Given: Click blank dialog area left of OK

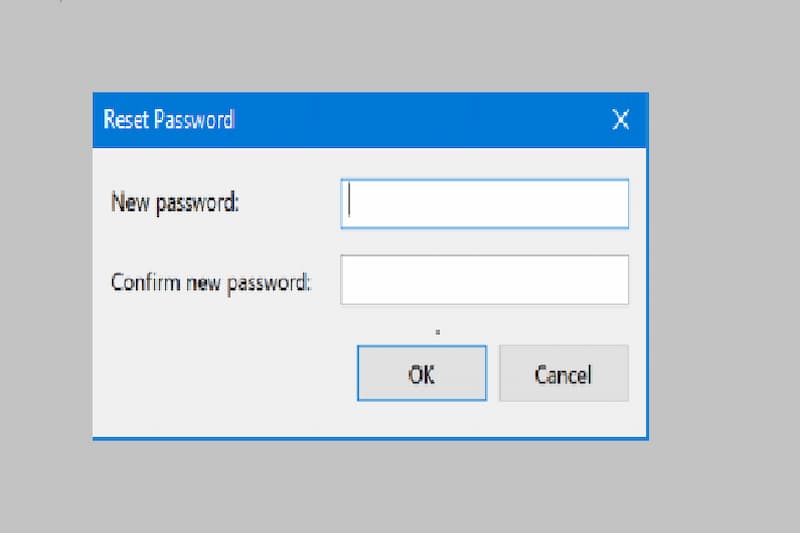Looking at the screenshot, I should [220, 375].
